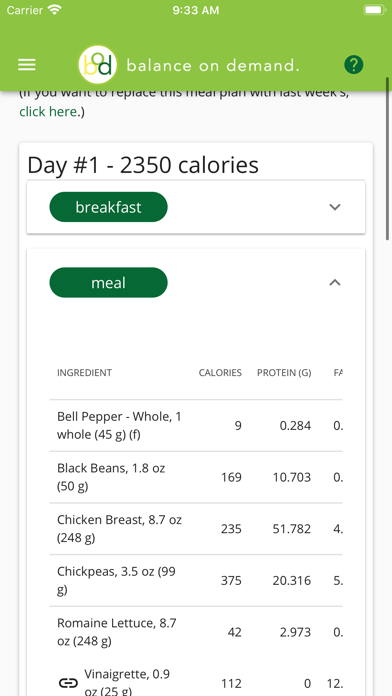Select the Chickpeas ingredient row
392x696 pixels.
(x=196, y=581)
